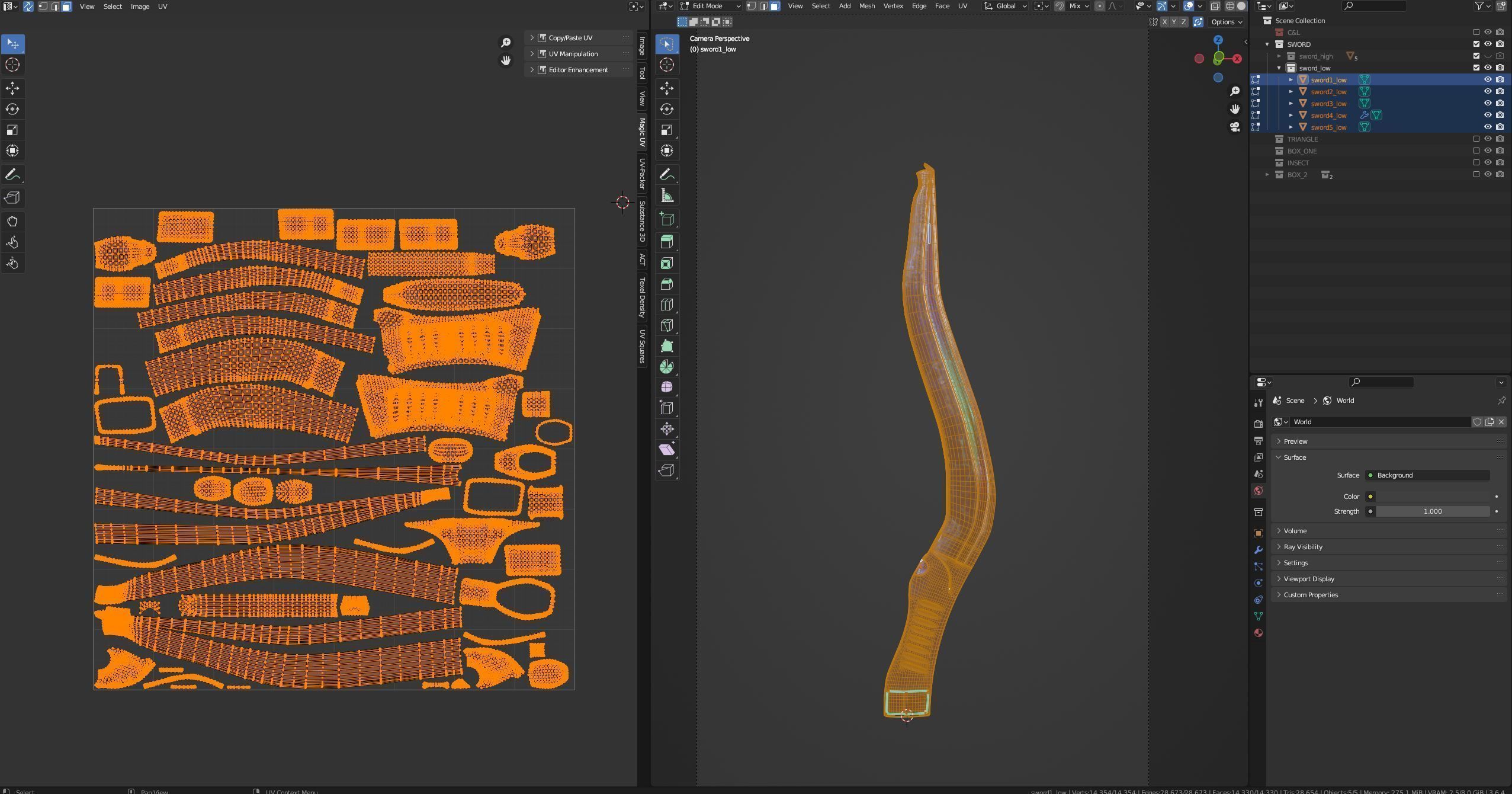1512x794 pixels.
Task: Open the Global orientation dropdown
Action: coord(1005,6)
